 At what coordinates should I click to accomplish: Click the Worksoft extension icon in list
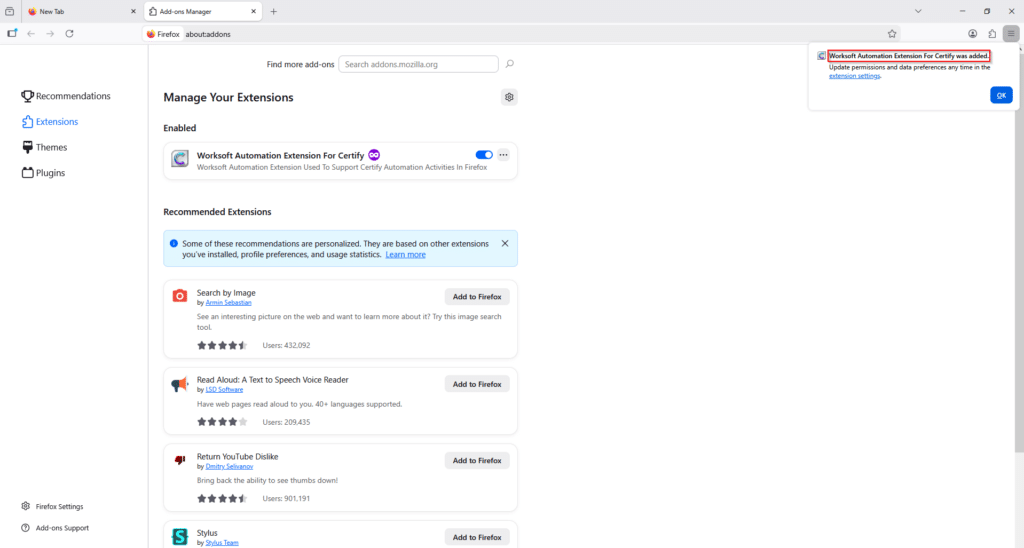[180, 158]
